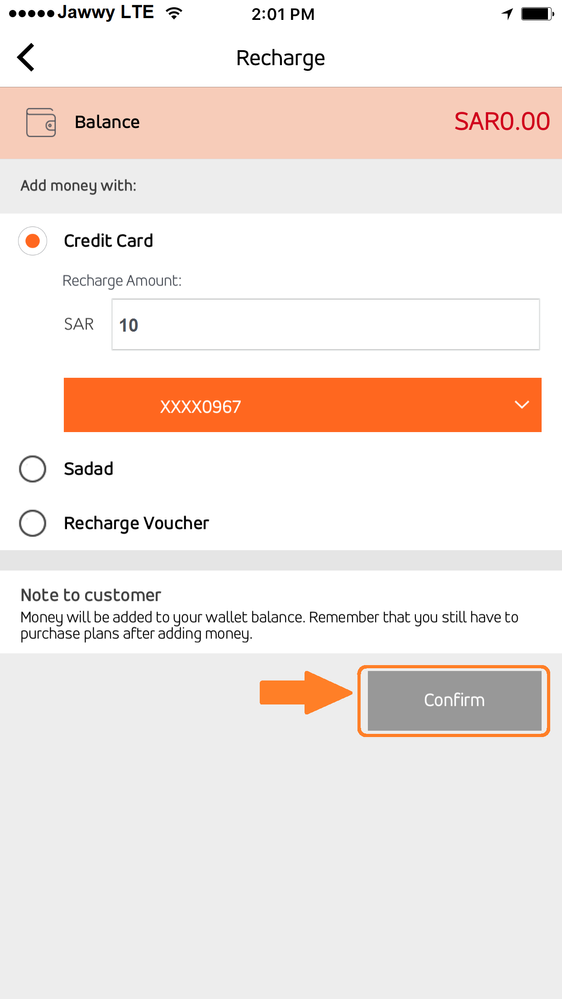This screenshot has height=999, width=562.
Task: Tap the Sadad option label
Action: pyautogui.click(x=89, y=469)
